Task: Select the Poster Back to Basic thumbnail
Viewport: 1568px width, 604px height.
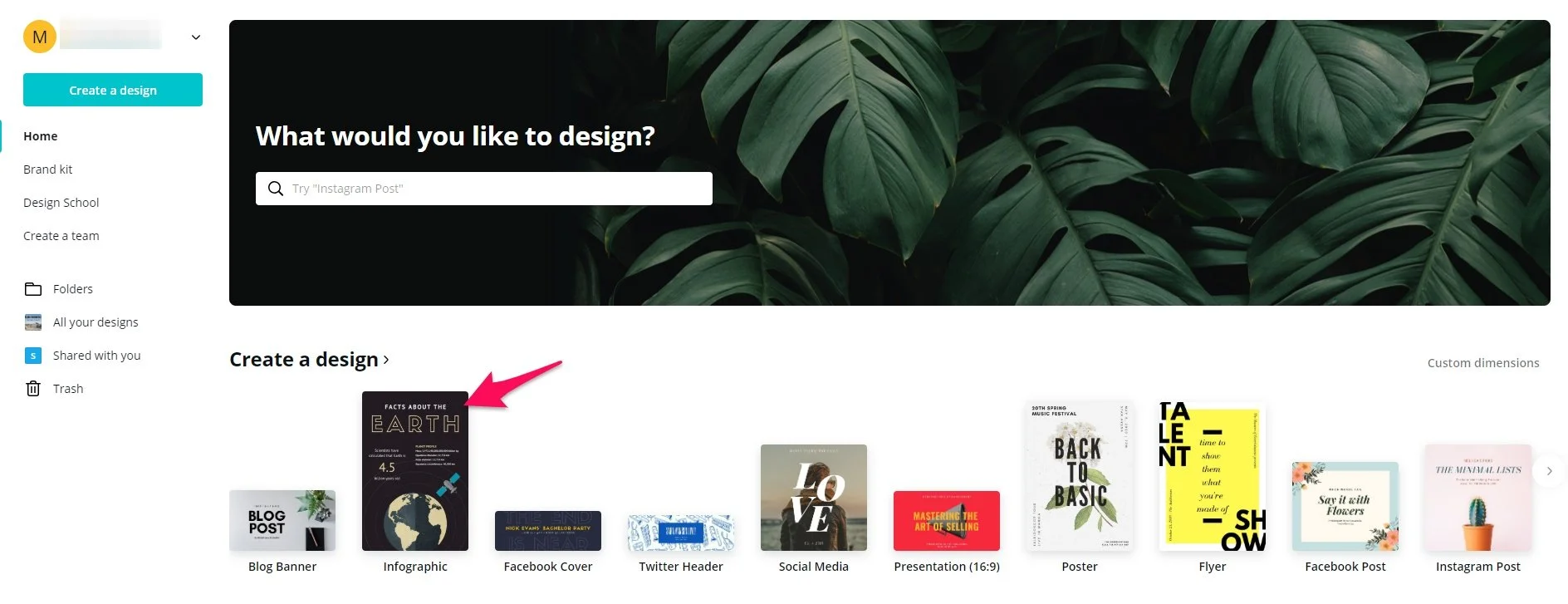Action: point(1080,476)
